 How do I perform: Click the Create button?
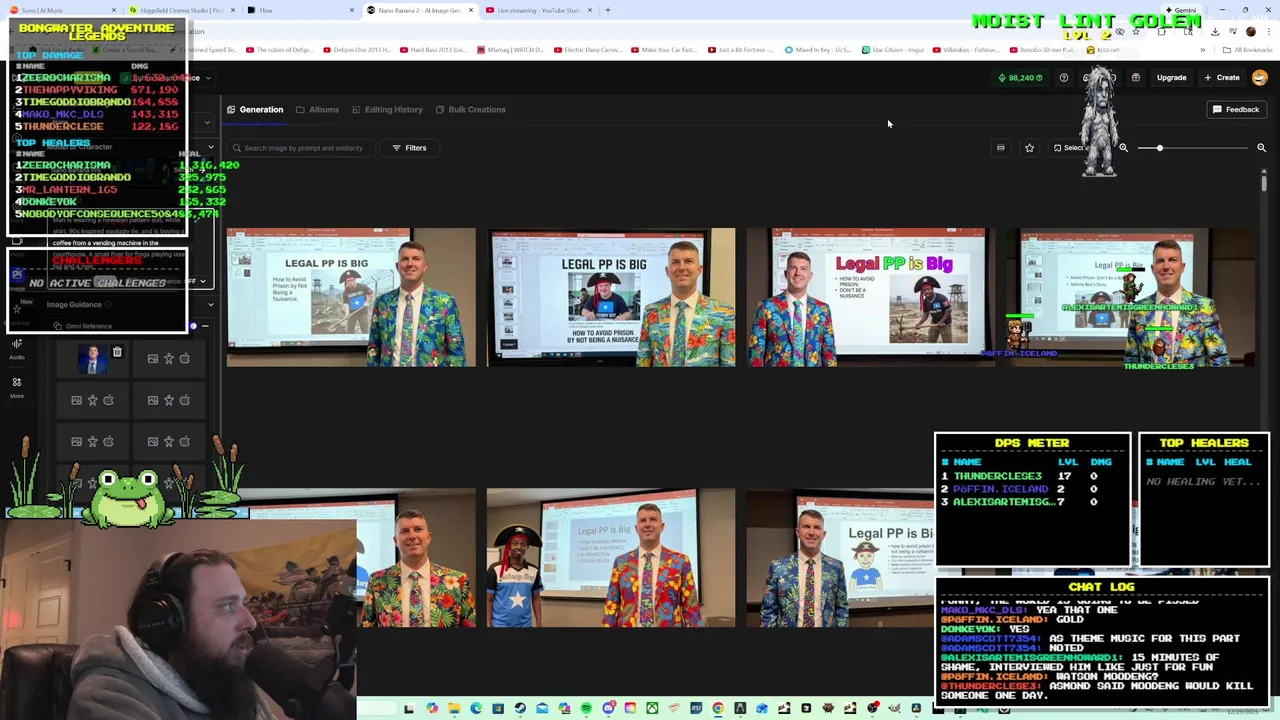(x=1222, y=77)
